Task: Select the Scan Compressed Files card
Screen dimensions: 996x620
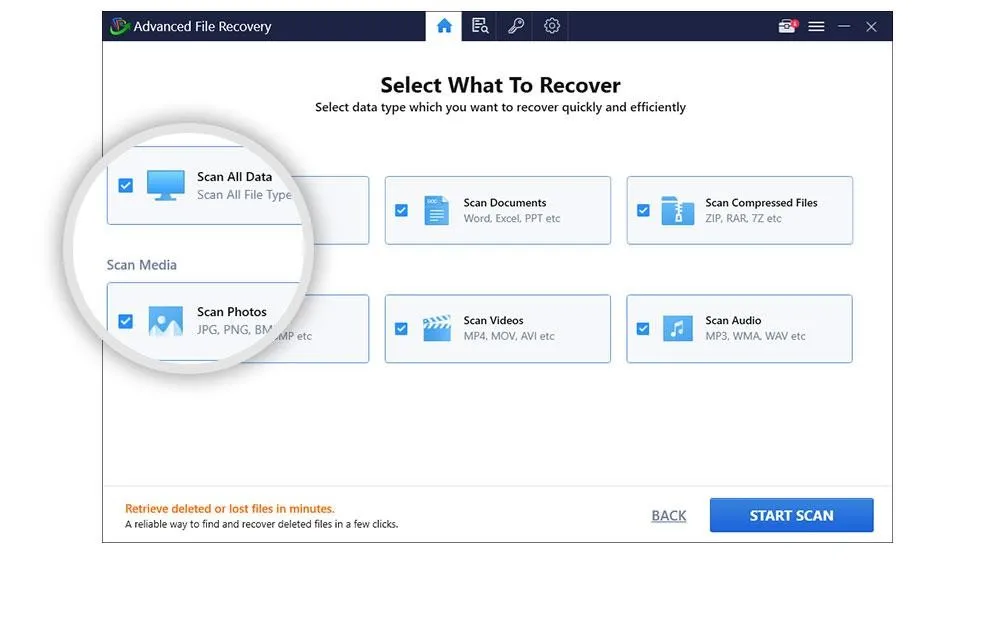Action: (x=739, y=210)
